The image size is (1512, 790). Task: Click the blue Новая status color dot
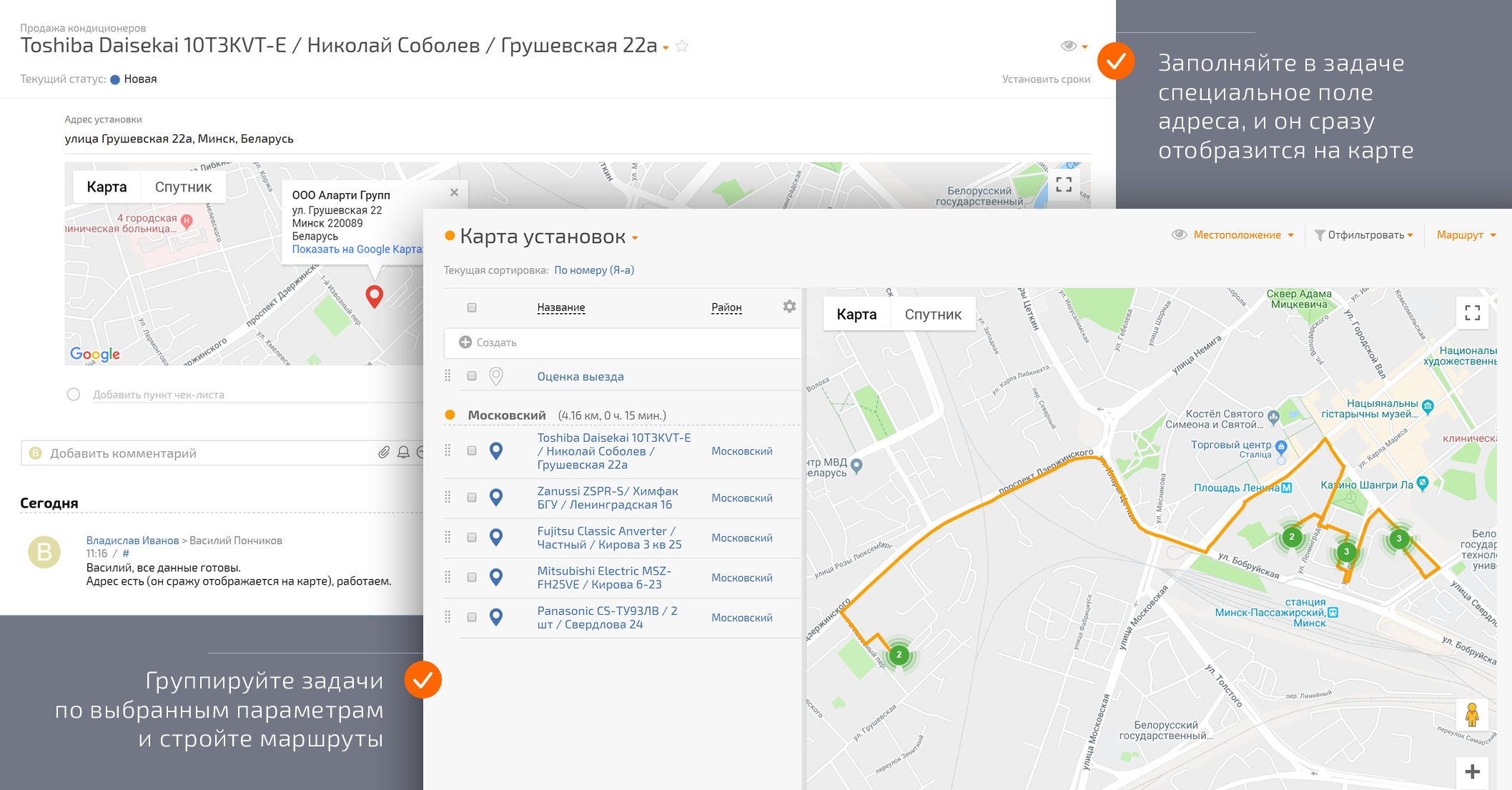point(115,79)
